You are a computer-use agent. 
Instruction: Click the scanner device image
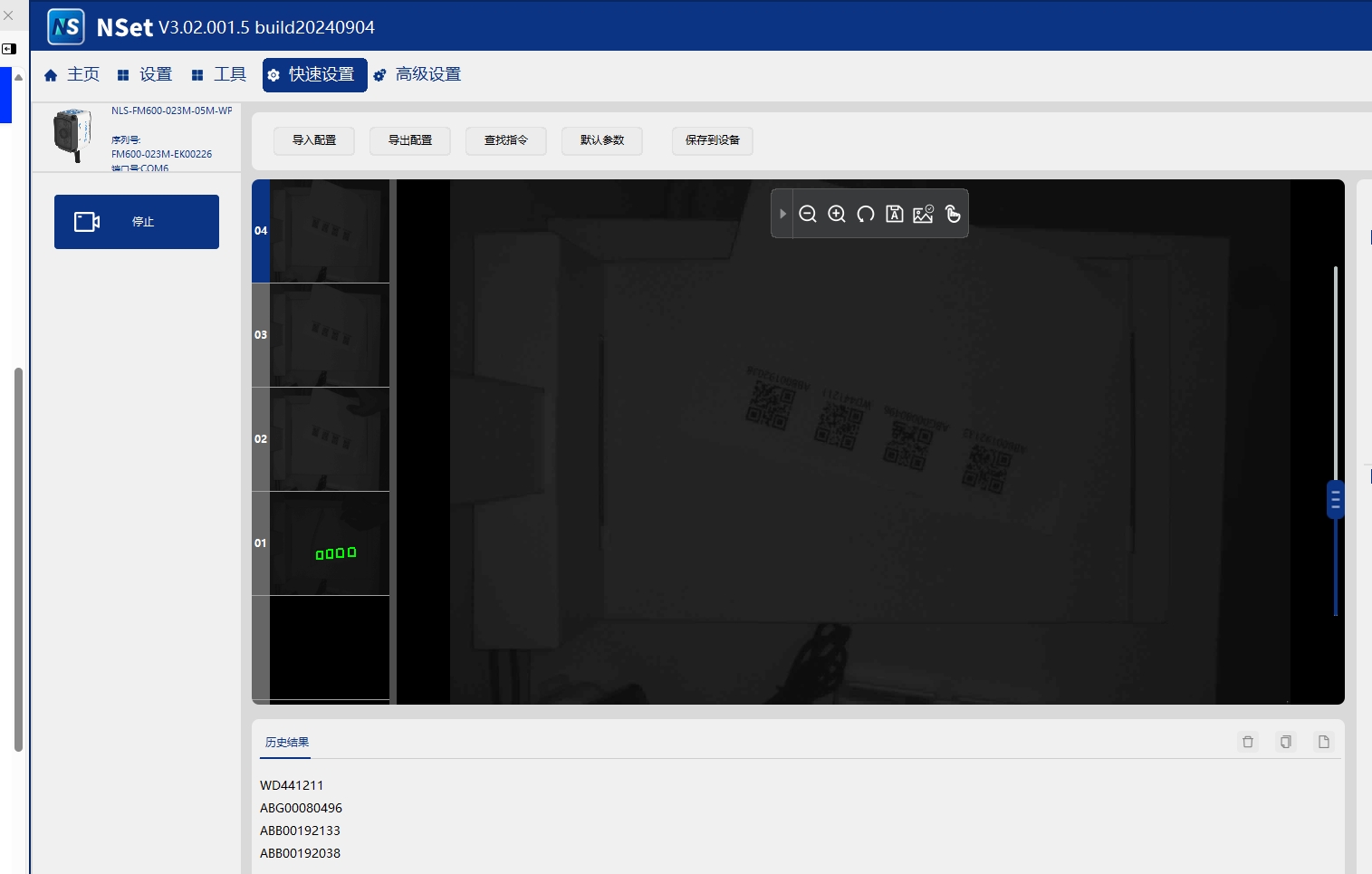(72, 135)
